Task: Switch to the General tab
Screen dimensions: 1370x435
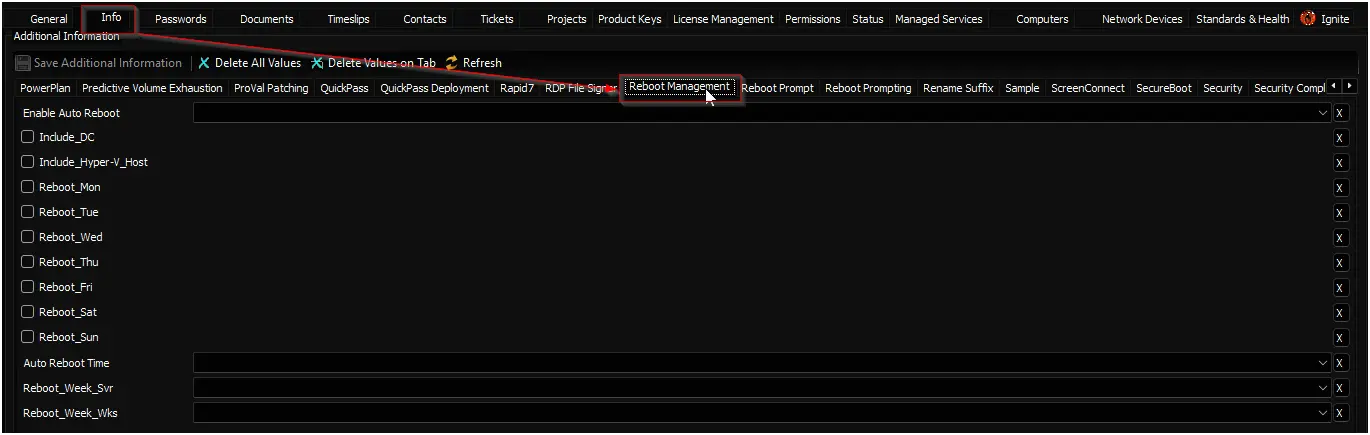Action: [x=49, y=19]
